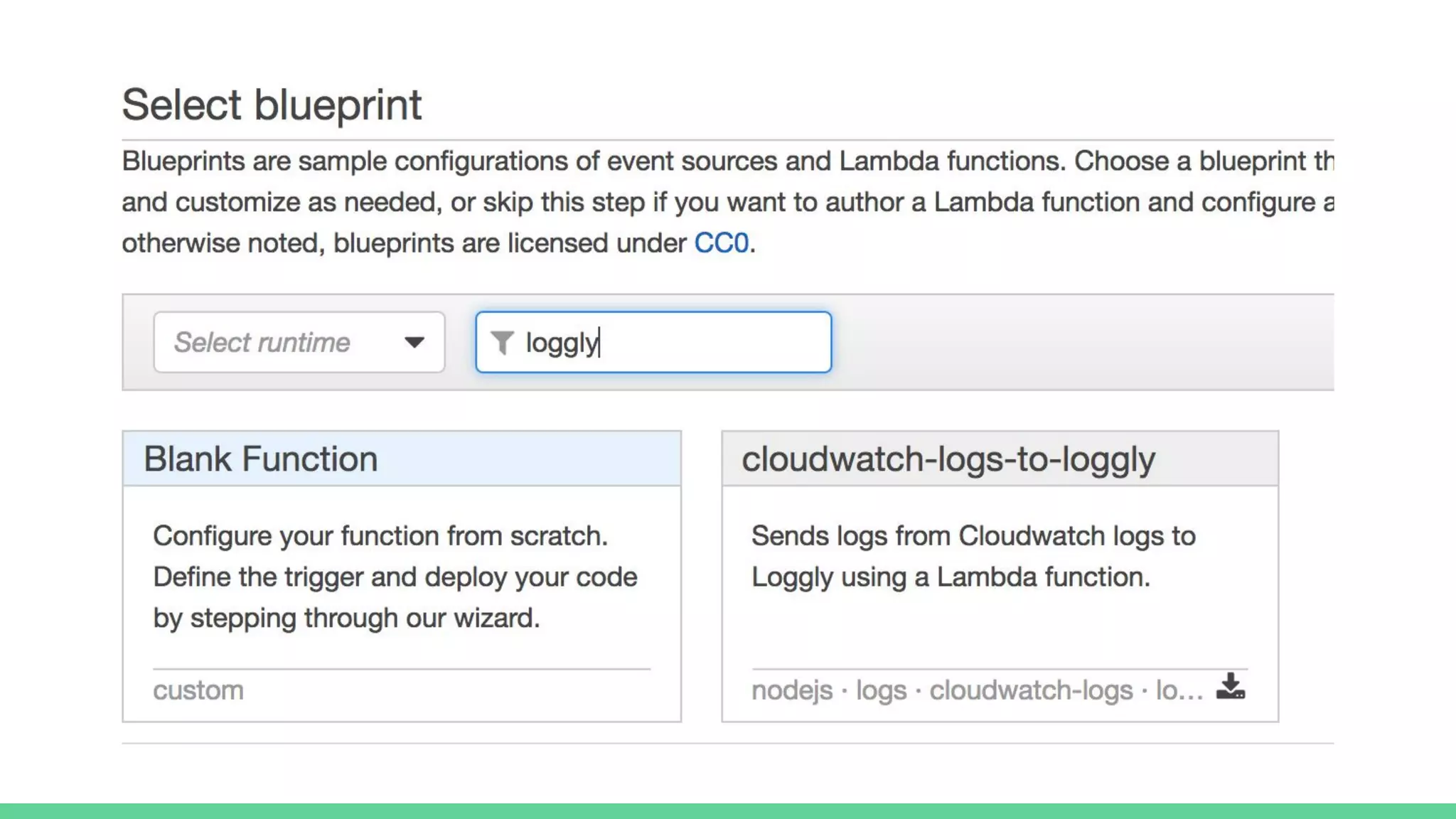Click the logs tag on the loggly card
This screenshot has height=819, width=1456.
click(882, 690)
